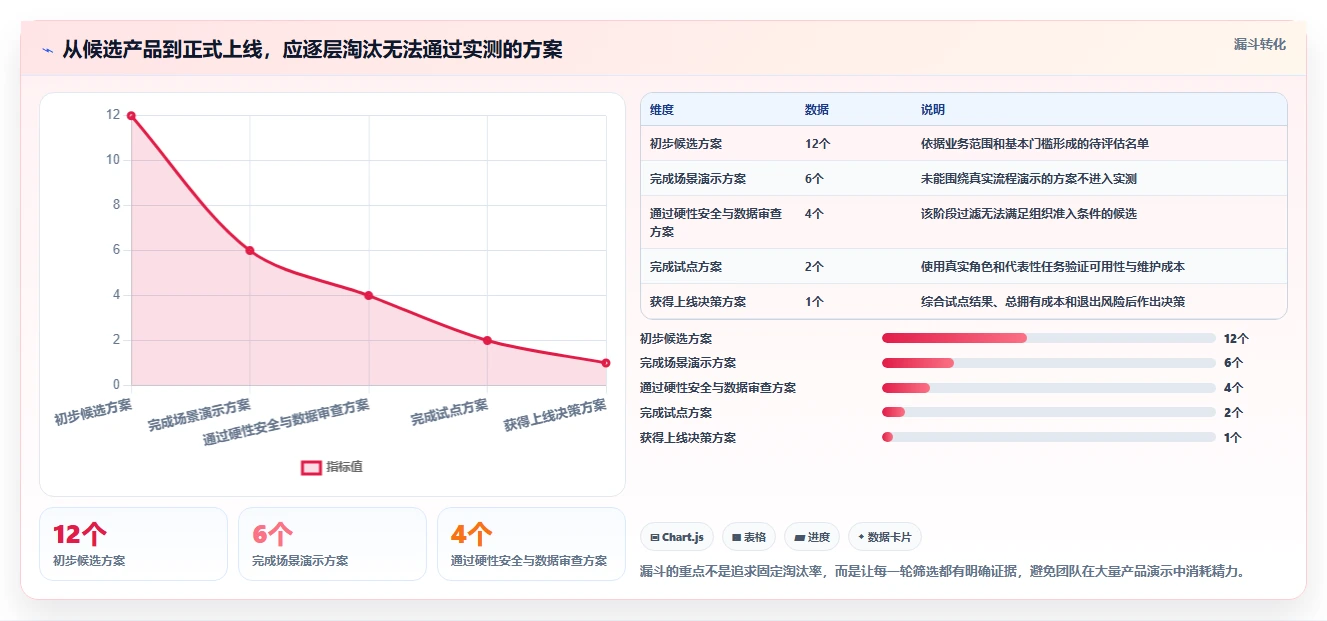This screenshot has width=1327, height=621.
Task: Click the 初步候选方案 progress bar
Action: point(1048,338)
